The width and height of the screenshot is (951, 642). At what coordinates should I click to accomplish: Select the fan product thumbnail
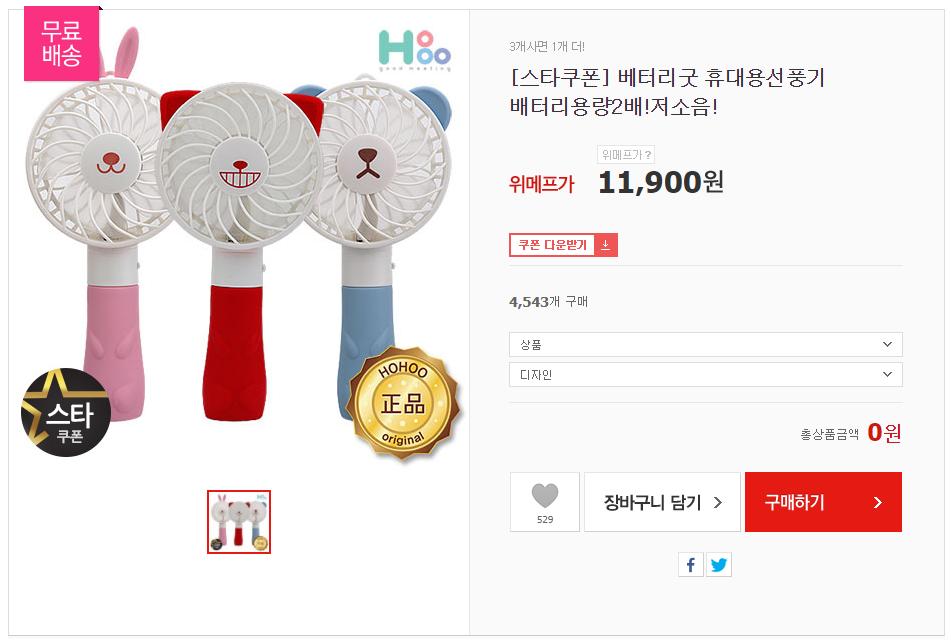239,521
